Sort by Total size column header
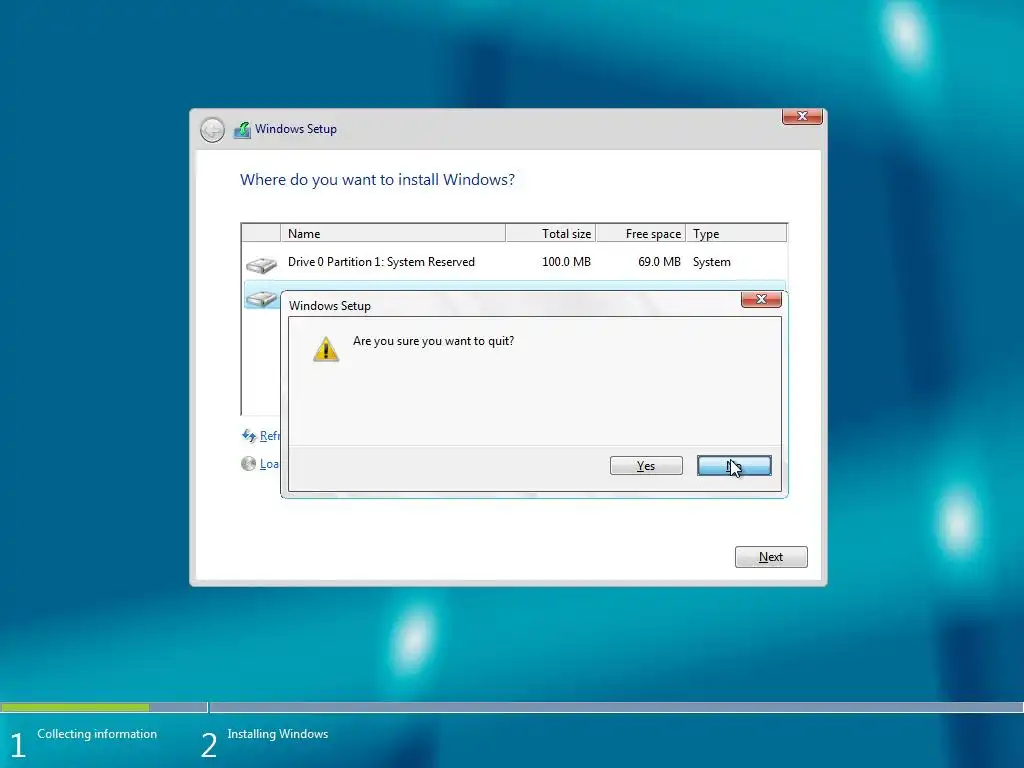 pyautogui.click(x=551, y=233)
